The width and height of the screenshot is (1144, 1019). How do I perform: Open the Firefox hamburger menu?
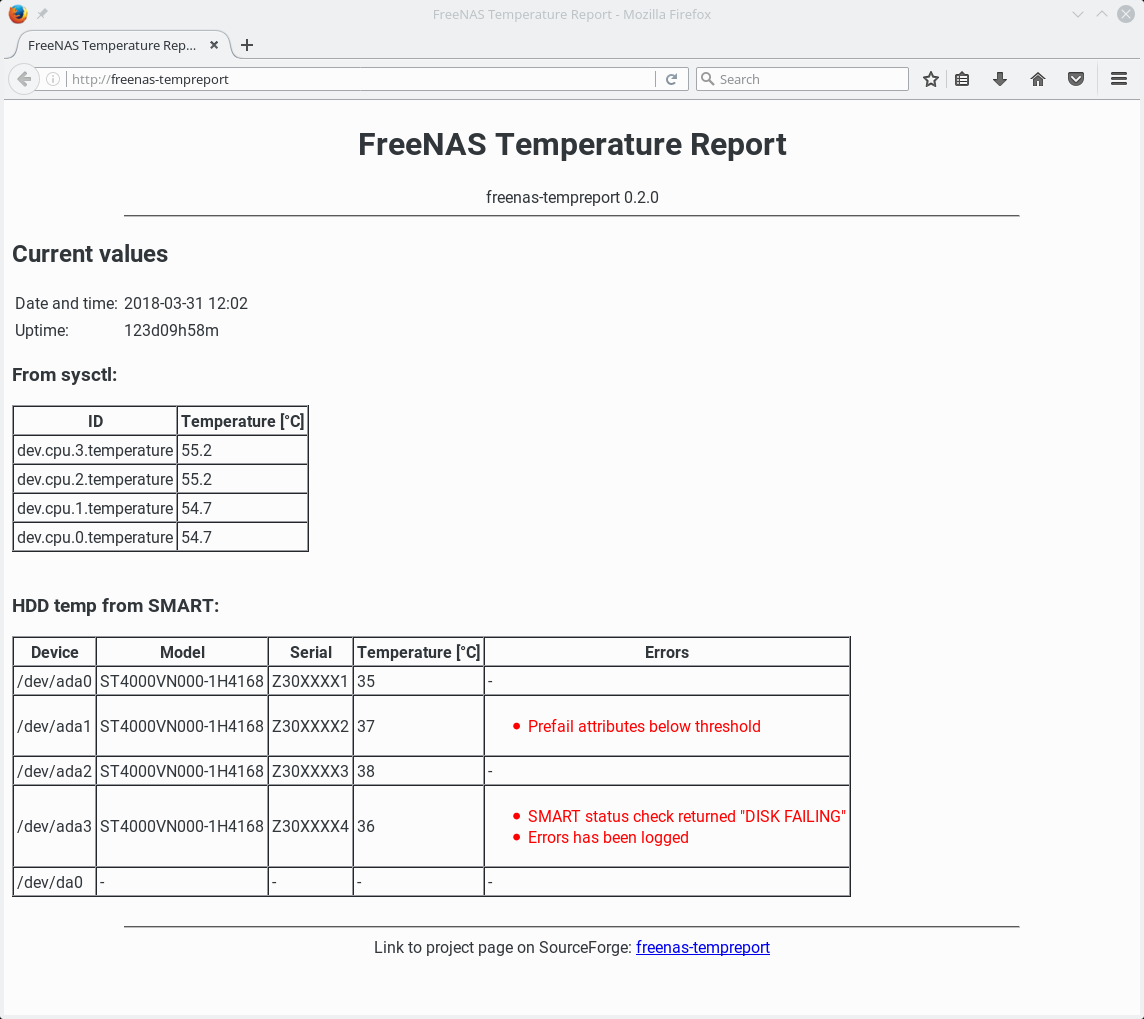click(1118, 78)
